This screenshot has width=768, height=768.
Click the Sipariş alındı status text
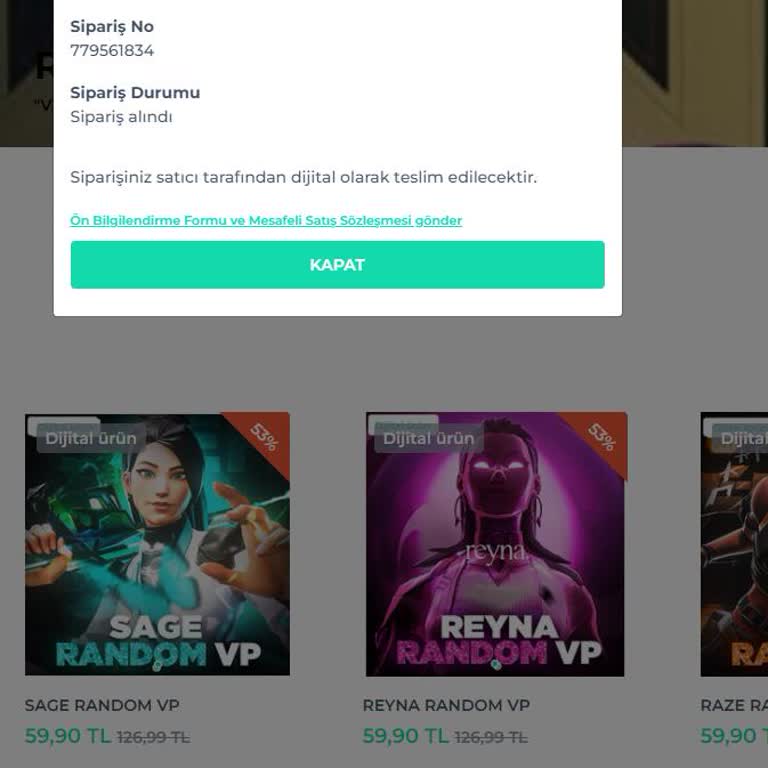click(x=121, y=117)
